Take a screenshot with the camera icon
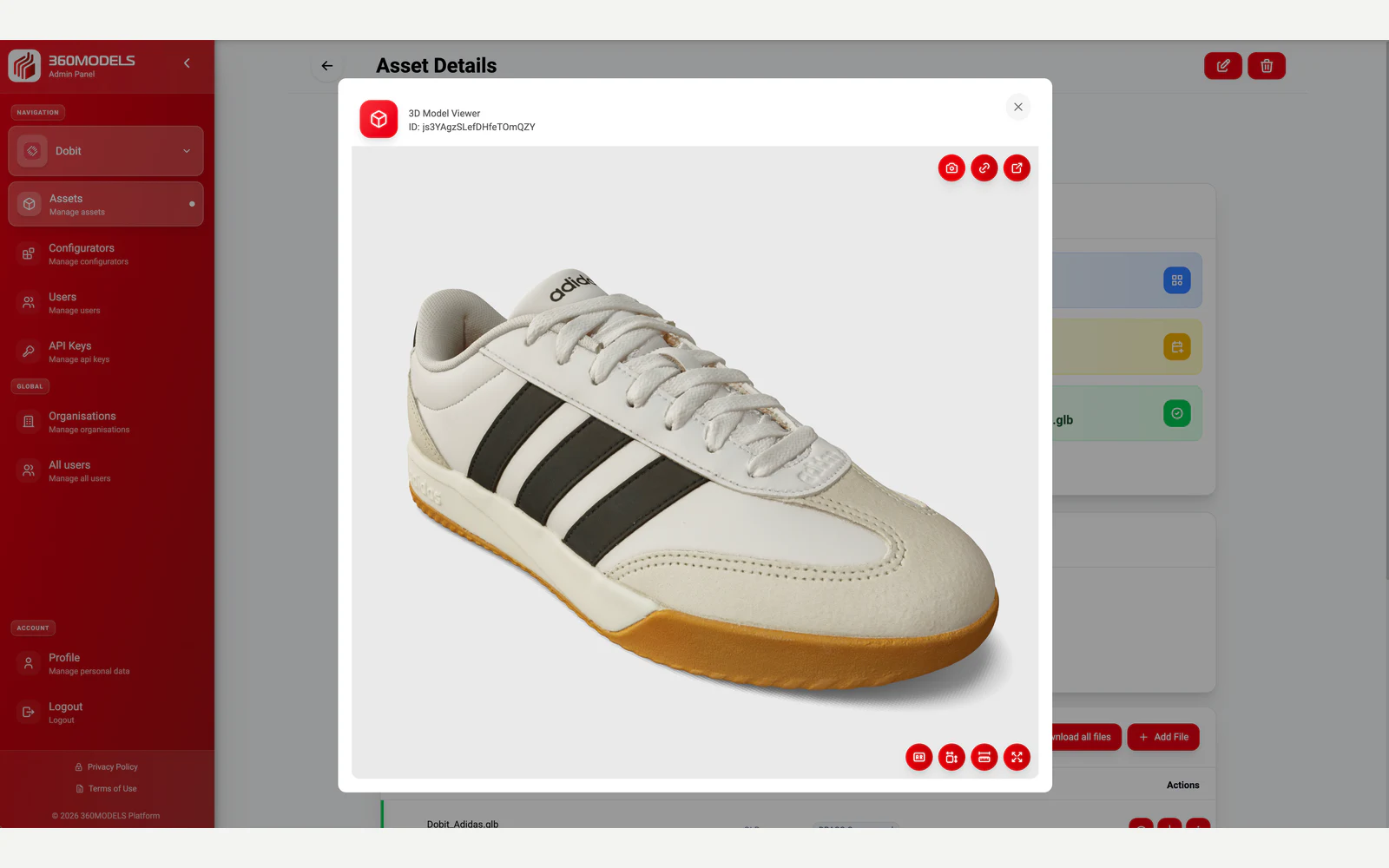 click(951, 168)
